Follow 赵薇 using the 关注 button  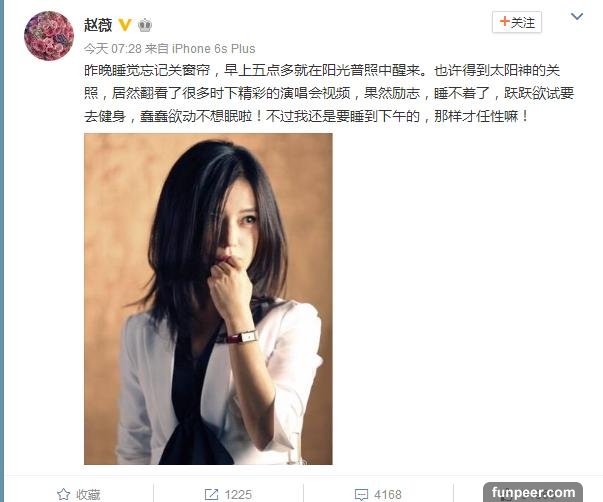(517, 22)
